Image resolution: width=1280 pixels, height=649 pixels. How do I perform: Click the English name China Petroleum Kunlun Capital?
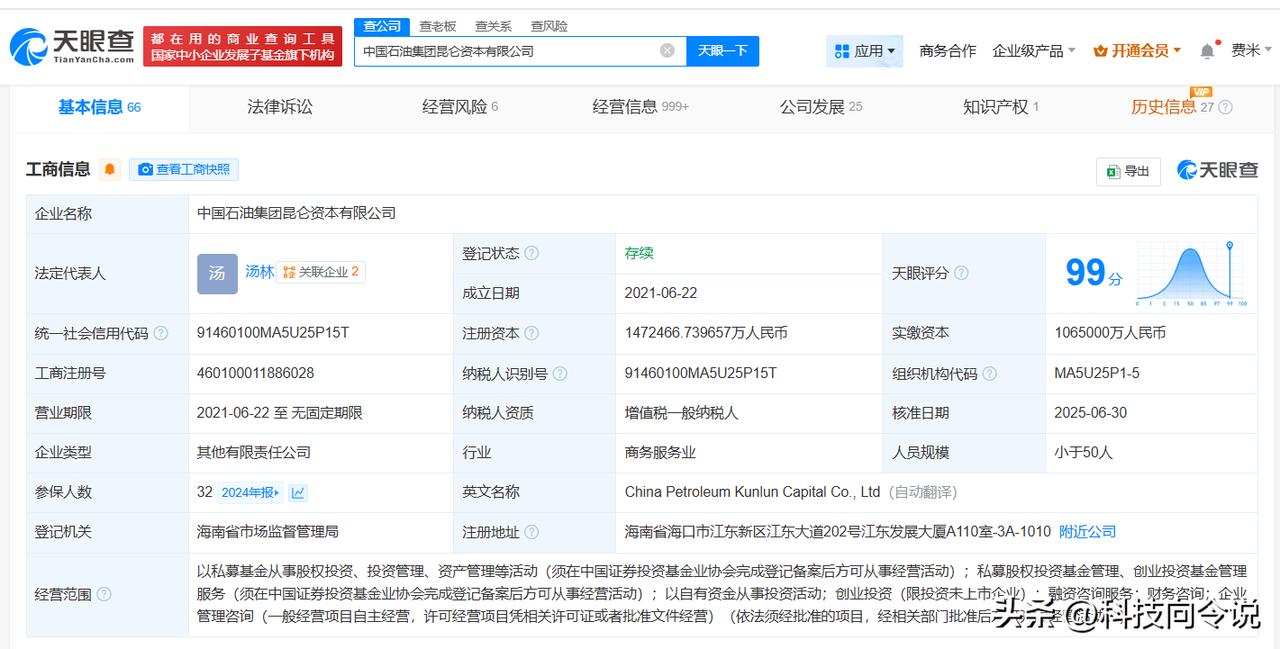(752, 492)
